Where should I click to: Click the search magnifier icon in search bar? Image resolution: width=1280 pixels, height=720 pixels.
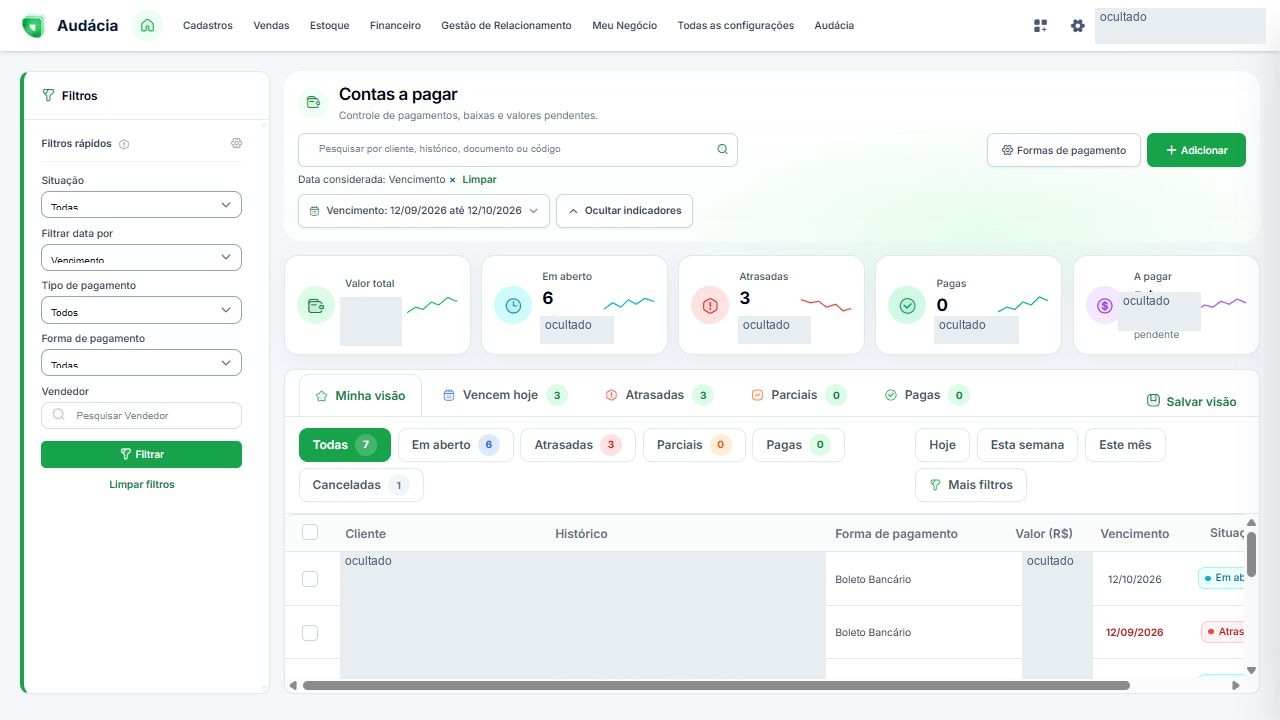tap(722, 149)
